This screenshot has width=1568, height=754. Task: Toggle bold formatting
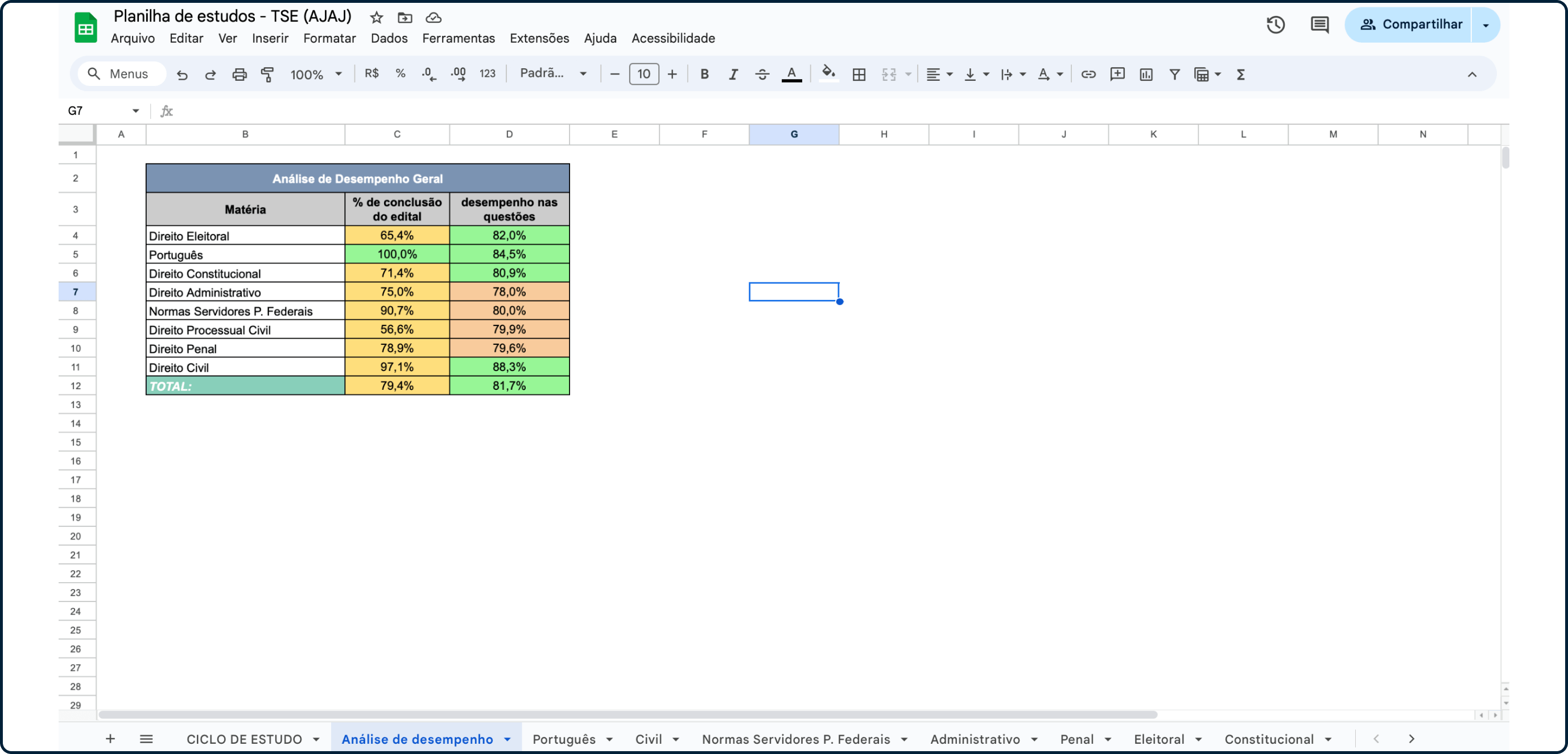click(x=704, y=75)
